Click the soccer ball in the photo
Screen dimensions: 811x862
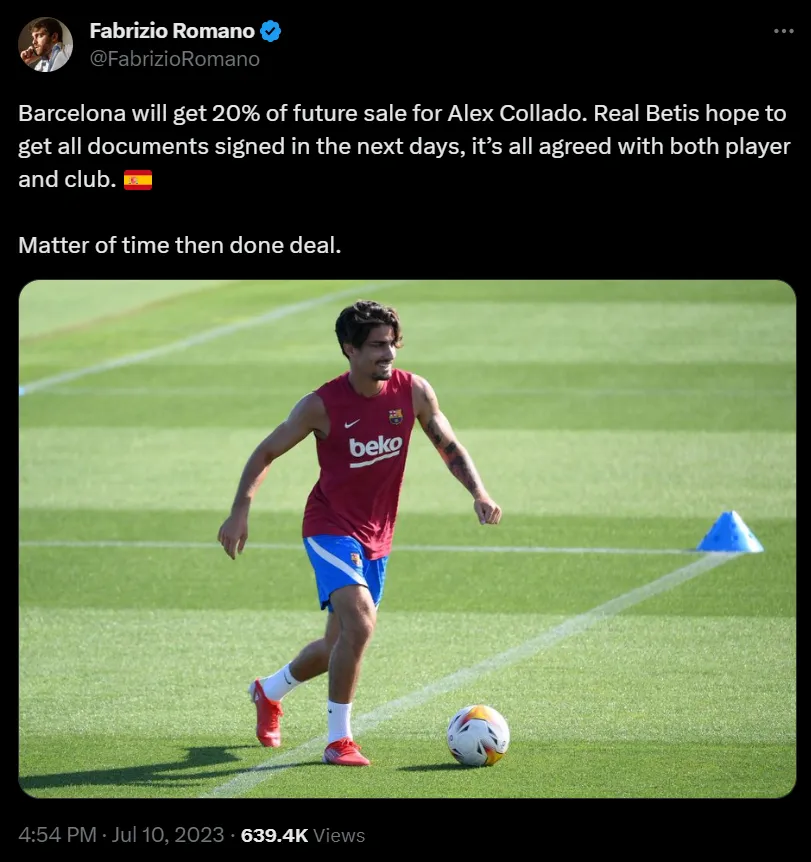point(477,735)
